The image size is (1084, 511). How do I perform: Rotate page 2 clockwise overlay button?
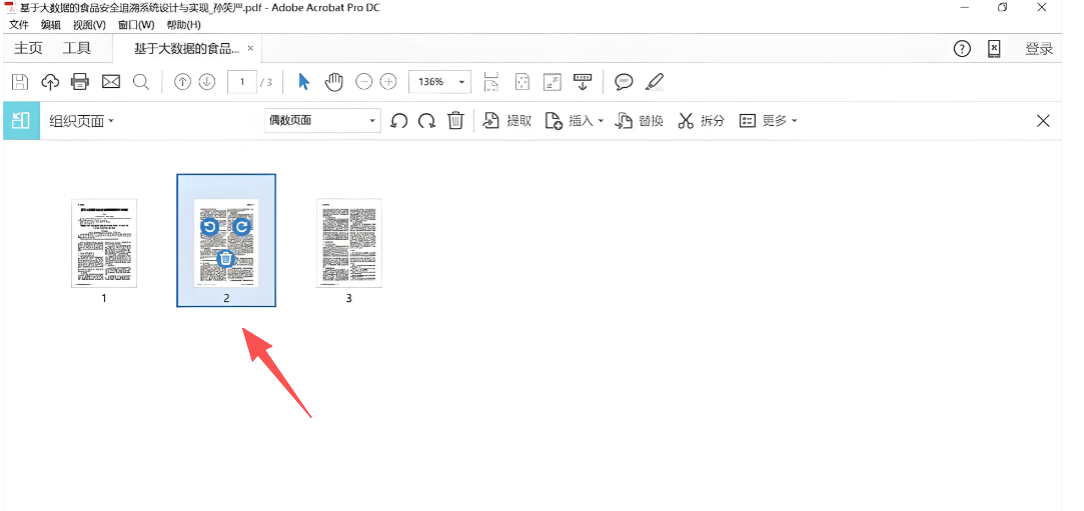[241, 227]
